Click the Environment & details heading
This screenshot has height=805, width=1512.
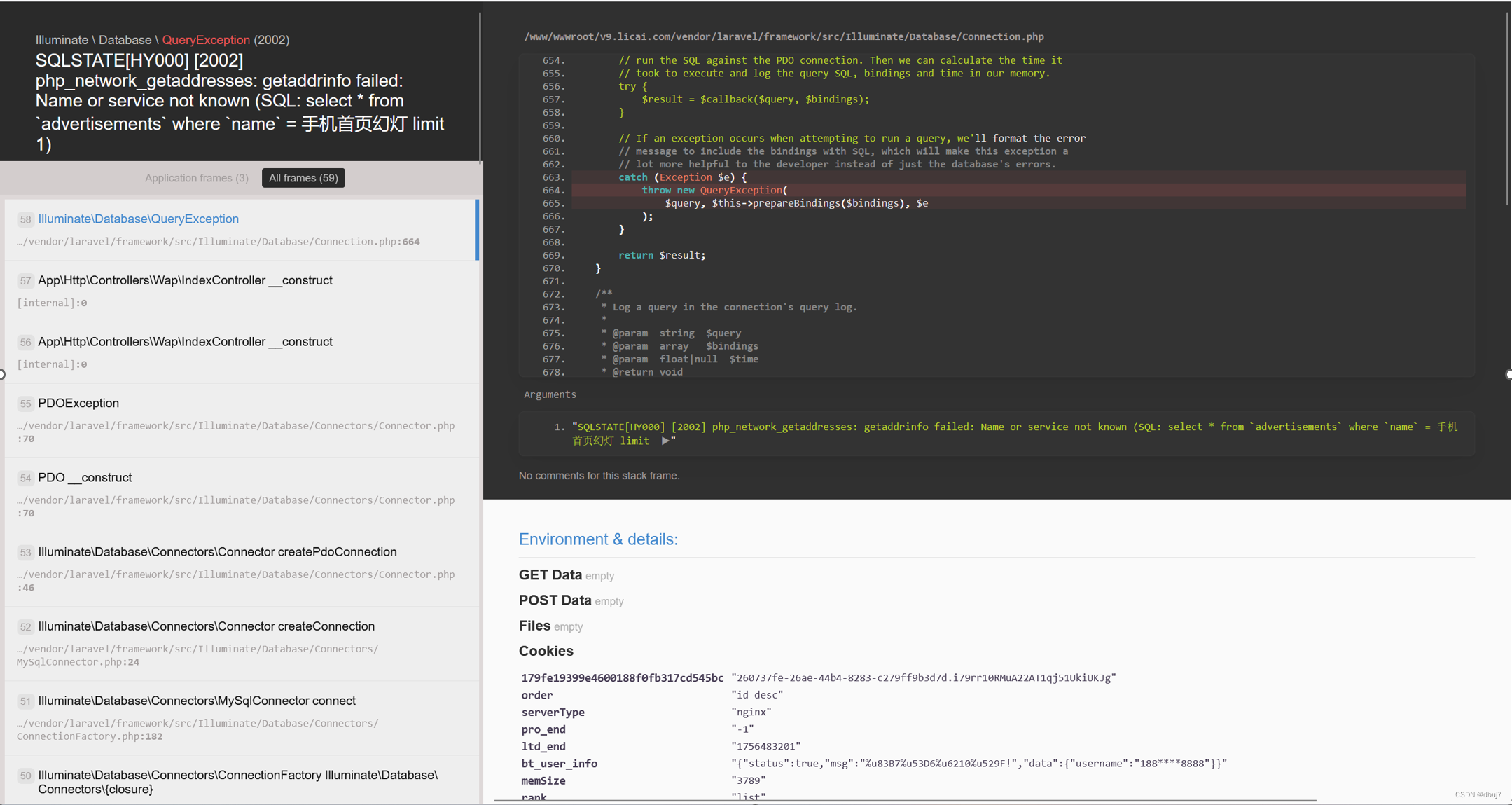[597, 539]
